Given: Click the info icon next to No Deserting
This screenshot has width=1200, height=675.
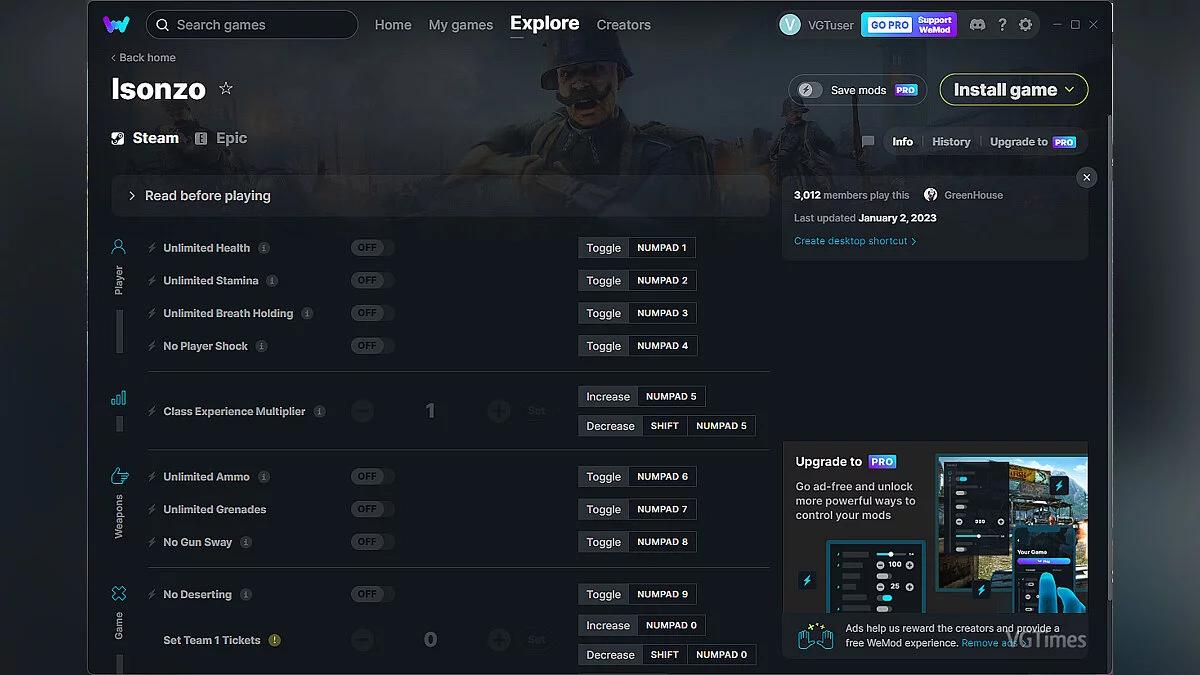Looking at the screenshot, I should pos(246,594).
